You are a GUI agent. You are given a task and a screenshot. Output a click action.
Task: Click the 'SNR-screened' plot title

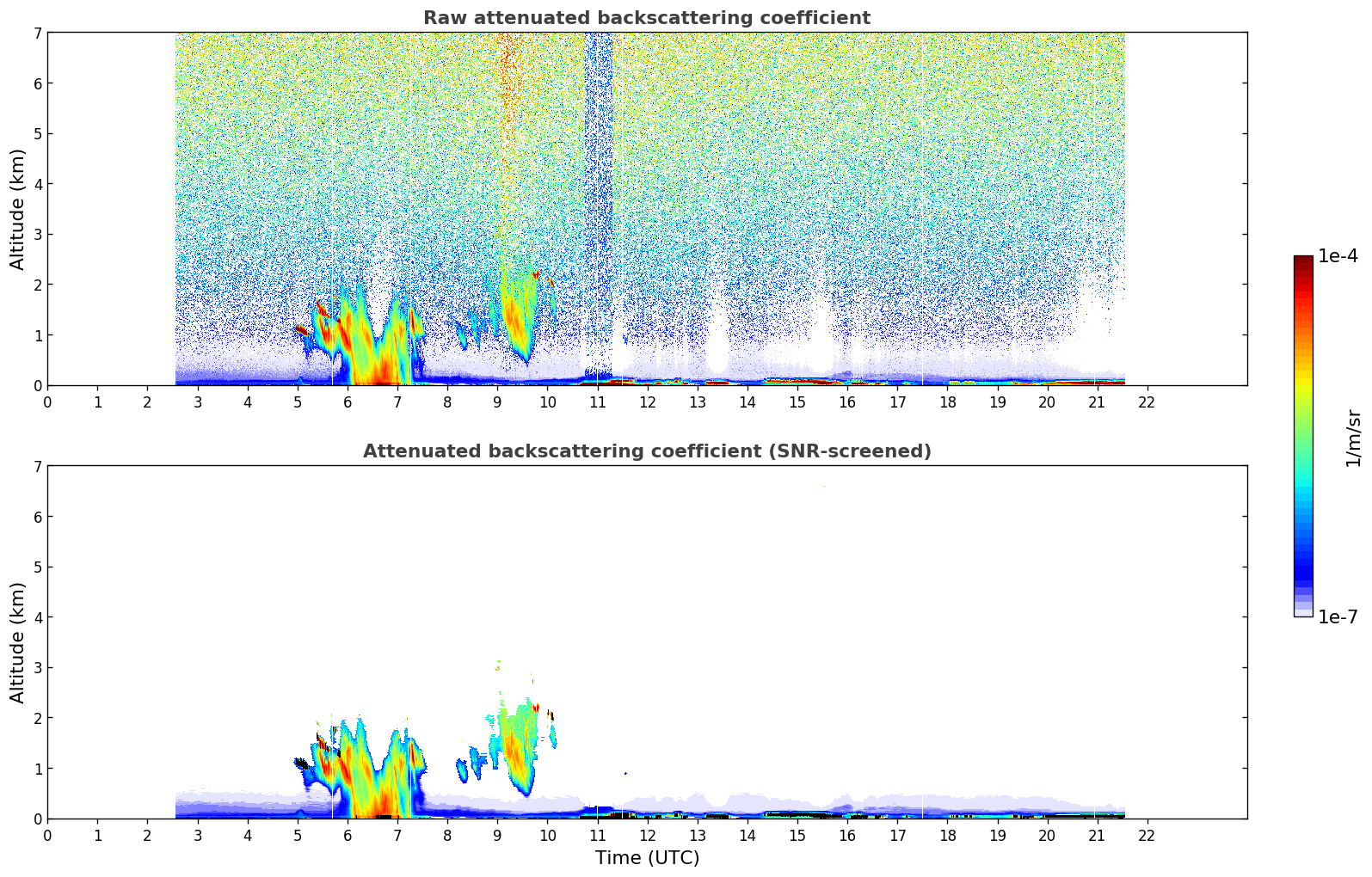pyautogui.click(x=646, y=451)
